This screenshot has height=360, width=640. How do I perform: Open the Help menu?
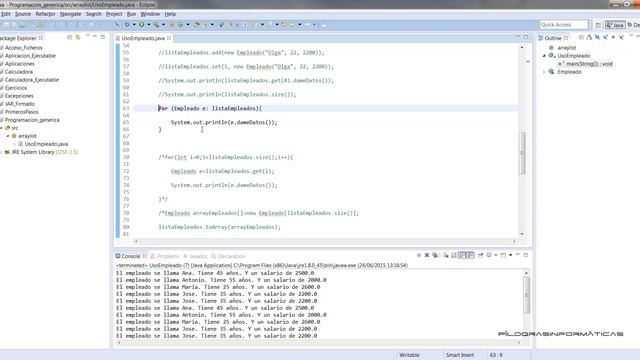pyautogui.click(x=170, y=14)
